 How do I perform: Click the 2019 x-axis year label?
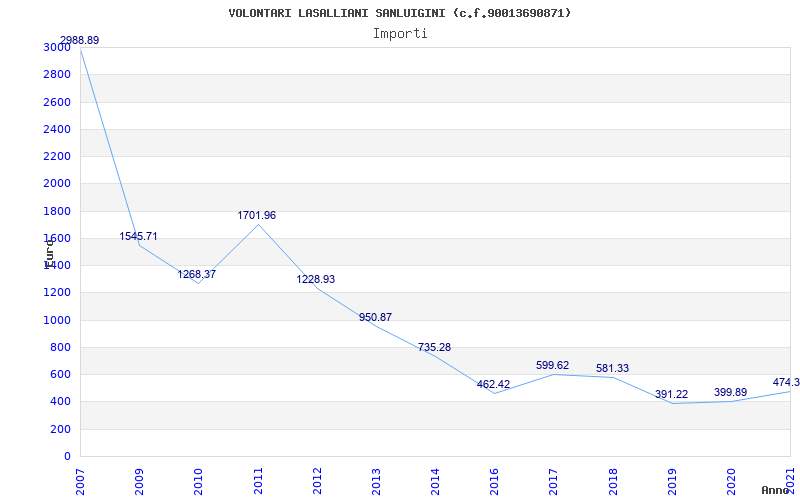pyautogui.click(x=672, y=481)
